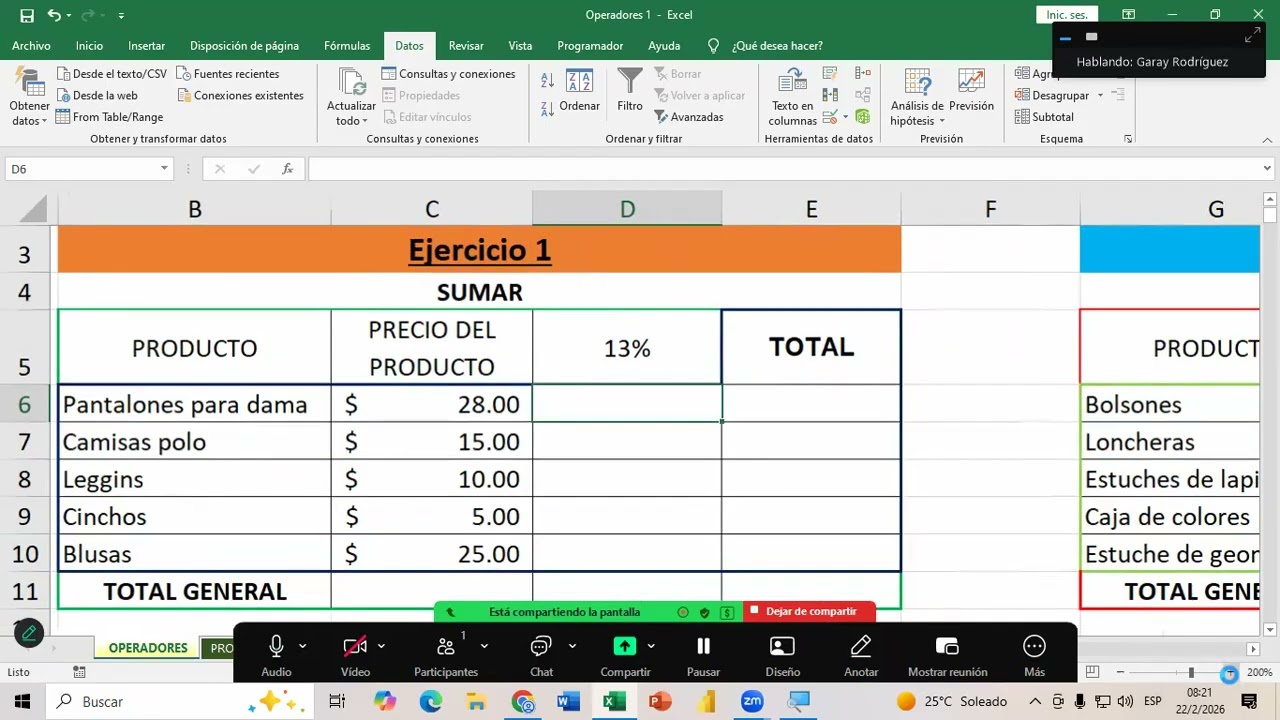Click the insert function fx icon
Image resolution: width=1280 pixels, height=720 pixels.
click(x=287, y=169)
